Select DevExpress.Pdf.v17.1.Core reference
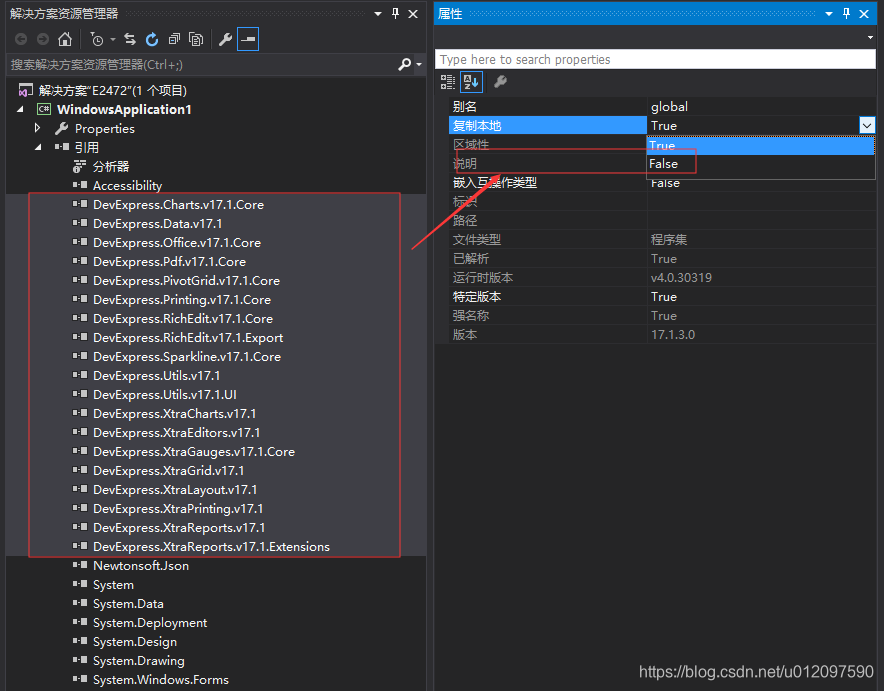The width and height of the screenshot is (884, 691). [x=169, y=262]
